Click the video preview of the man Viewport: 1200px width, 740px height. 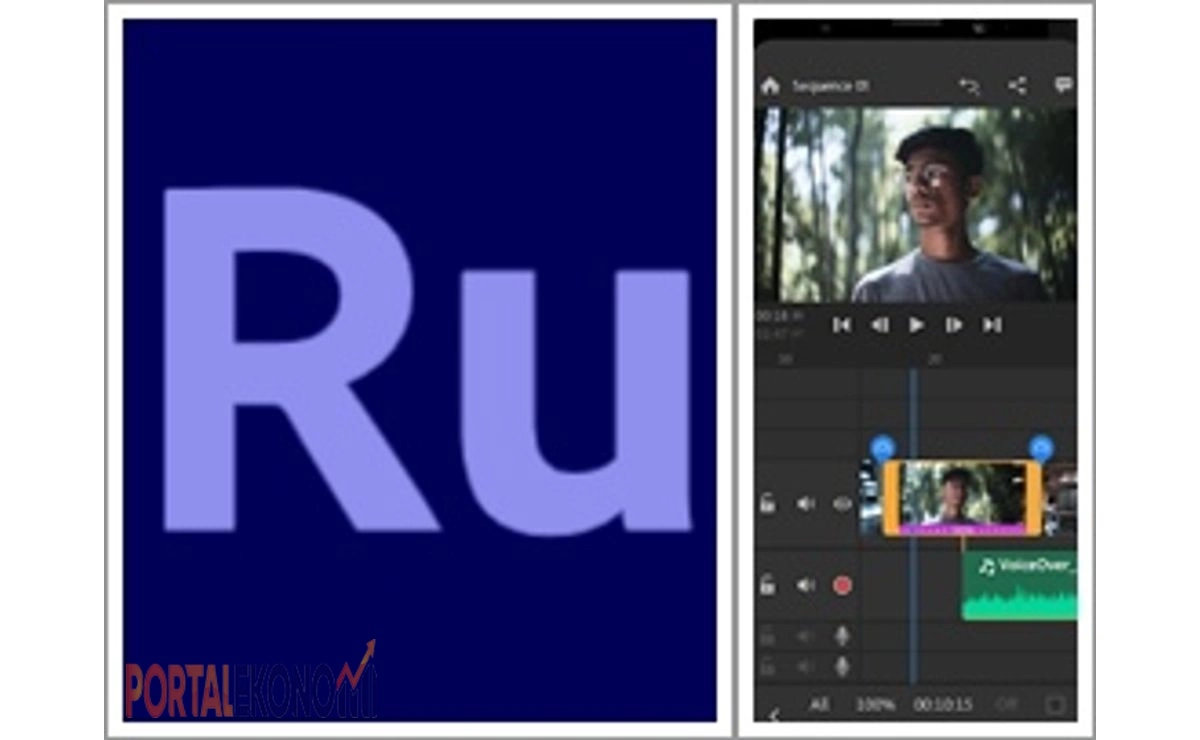[x=916, y=205]
